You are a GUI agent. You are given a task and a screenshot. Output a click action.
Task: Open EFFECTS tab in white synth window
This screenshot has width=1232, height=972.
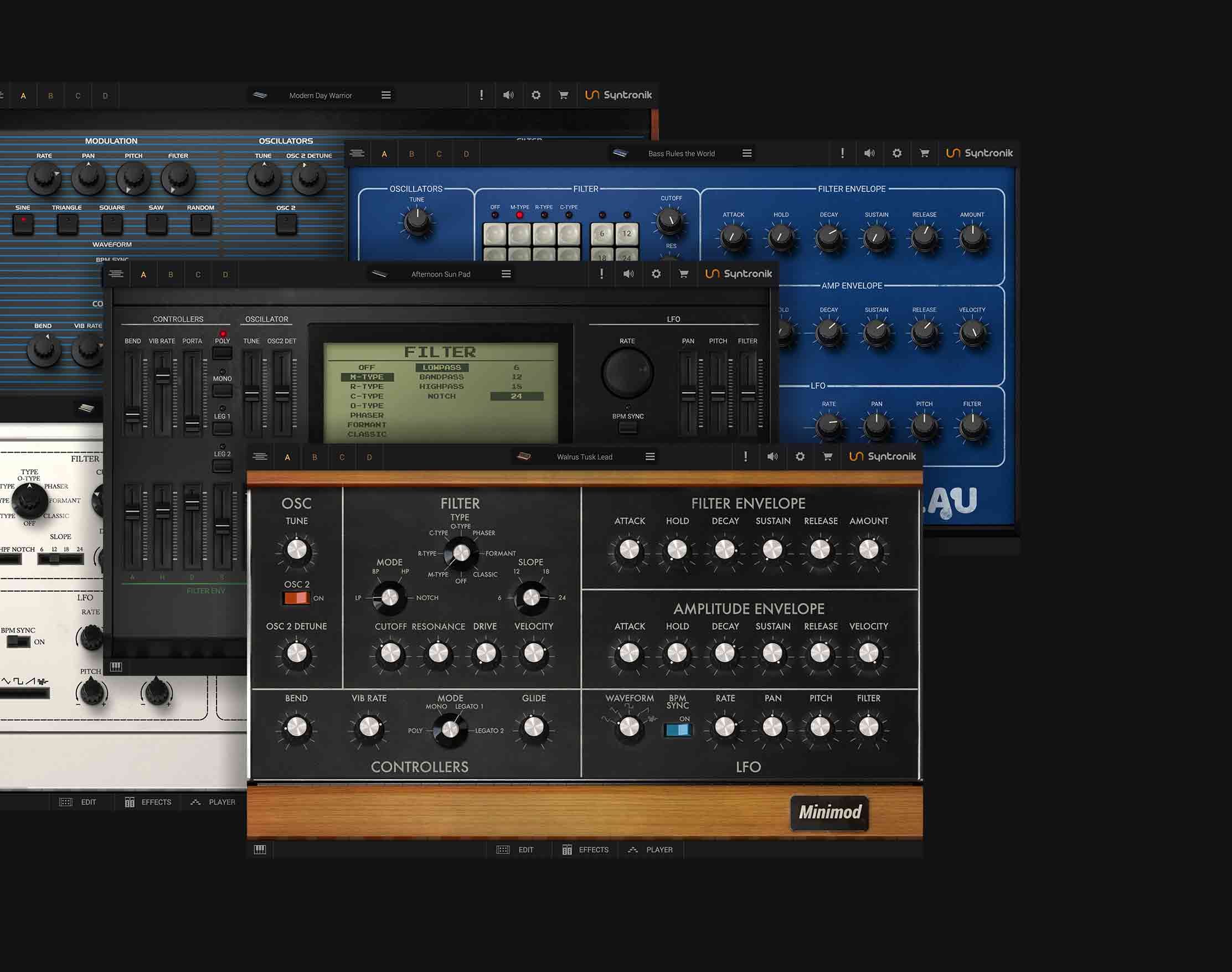148,802
